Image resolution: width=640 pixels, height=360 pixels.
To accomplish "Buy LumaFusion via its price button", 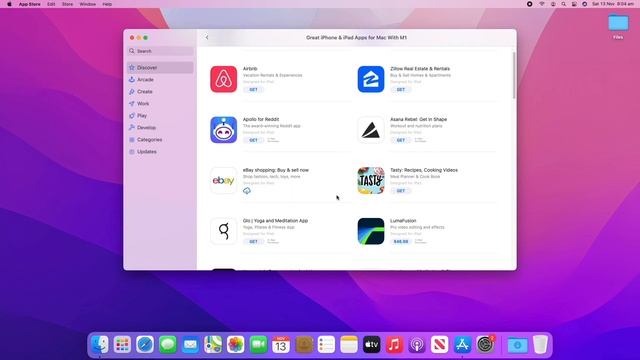I will pyautogui.click(x=401, y=241).
